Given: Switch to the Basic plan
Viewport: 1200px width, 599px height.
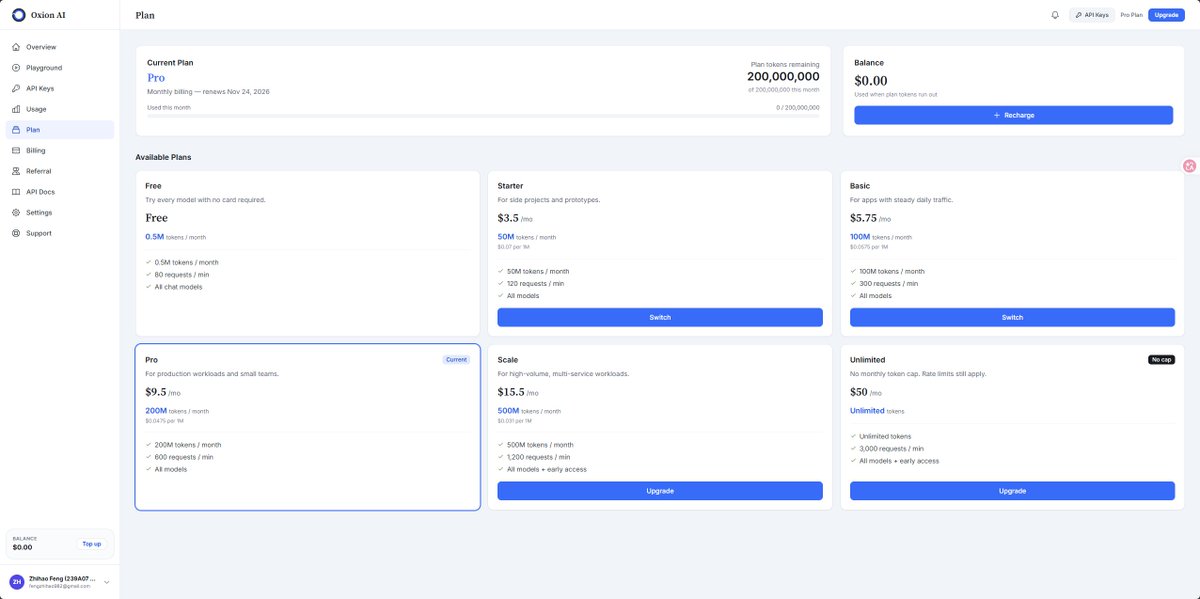Looking at the screenshot, I should click(x=1012, y=317).
